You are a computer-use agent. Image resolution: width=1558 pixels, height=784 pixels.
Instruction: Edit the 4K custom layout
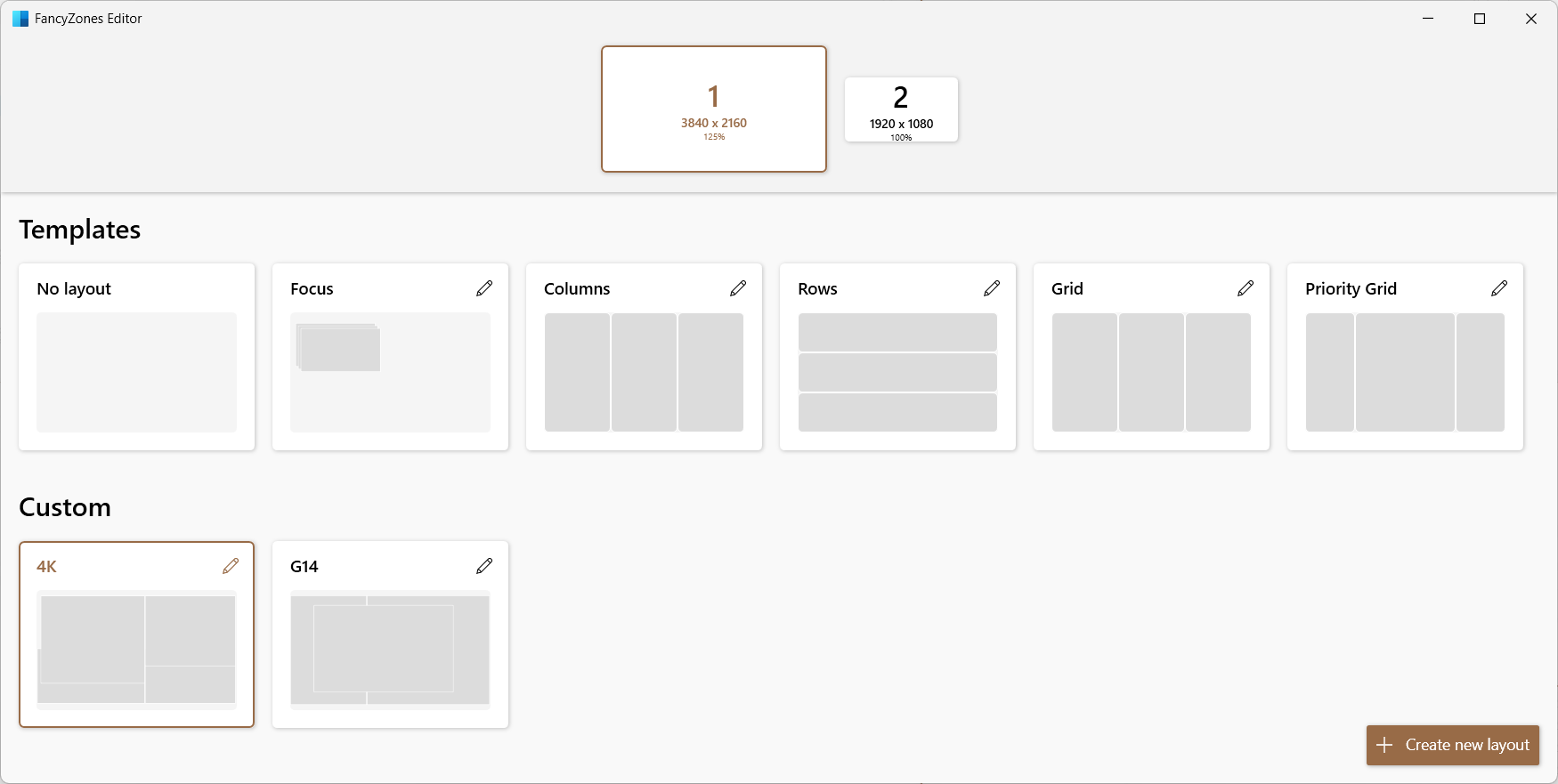click(x=231, y=566)
